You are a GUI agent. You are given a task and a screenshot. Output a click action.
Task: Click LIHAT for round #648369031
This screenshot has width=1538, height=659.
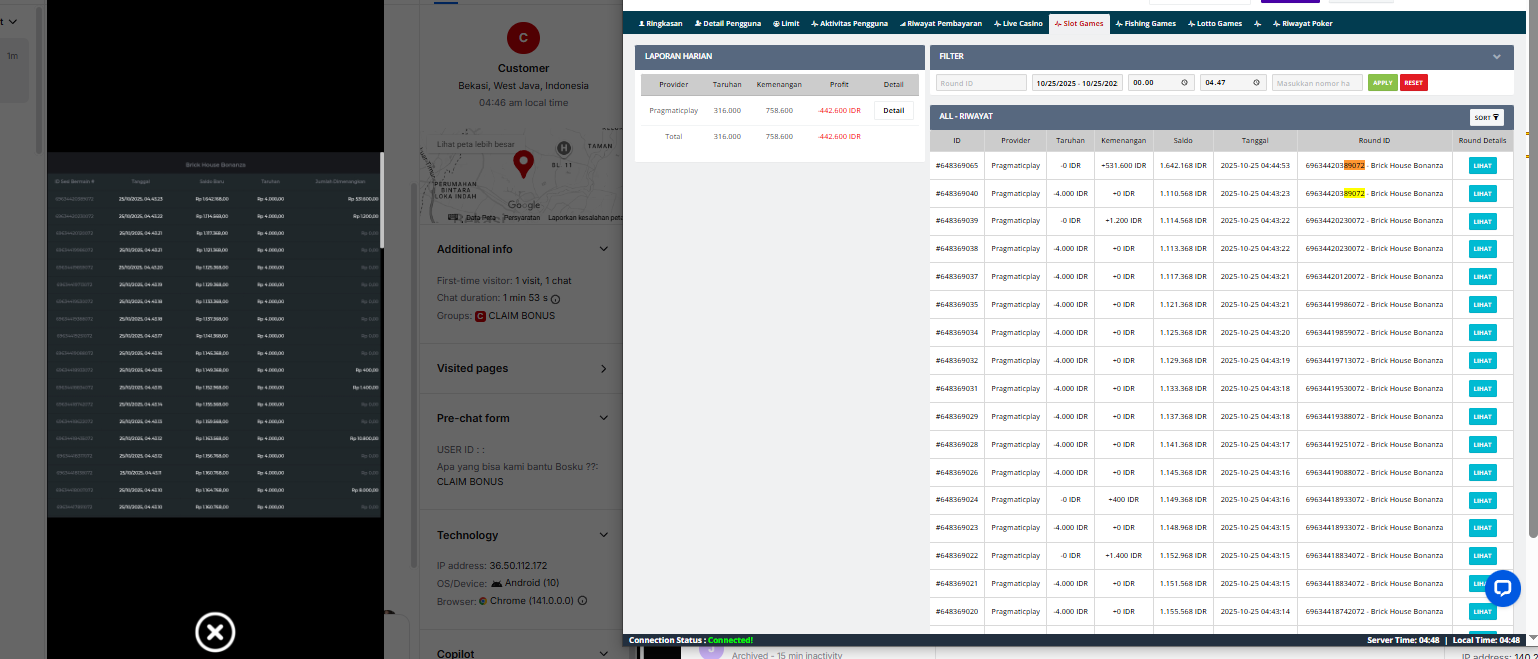(1482, 389)
